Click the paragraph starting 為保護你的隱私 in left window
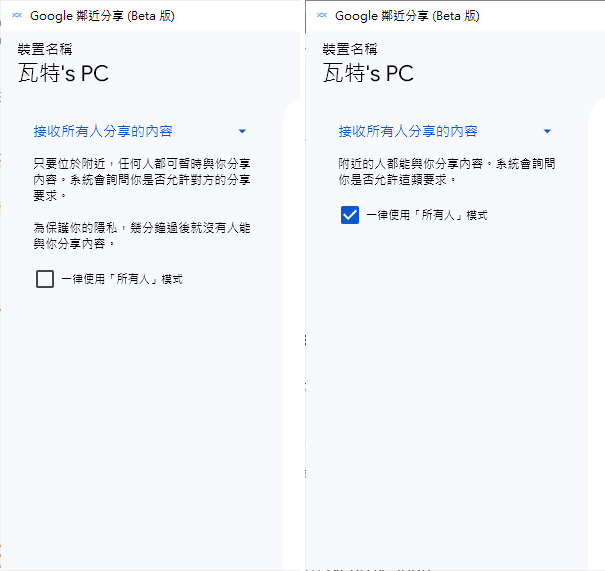Viewport: 605px width, 571px height. [x=142, y=235]
